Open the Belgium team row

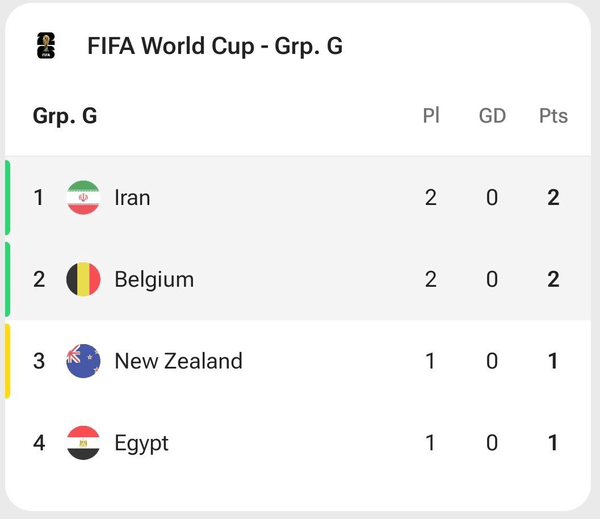(298, 279)
